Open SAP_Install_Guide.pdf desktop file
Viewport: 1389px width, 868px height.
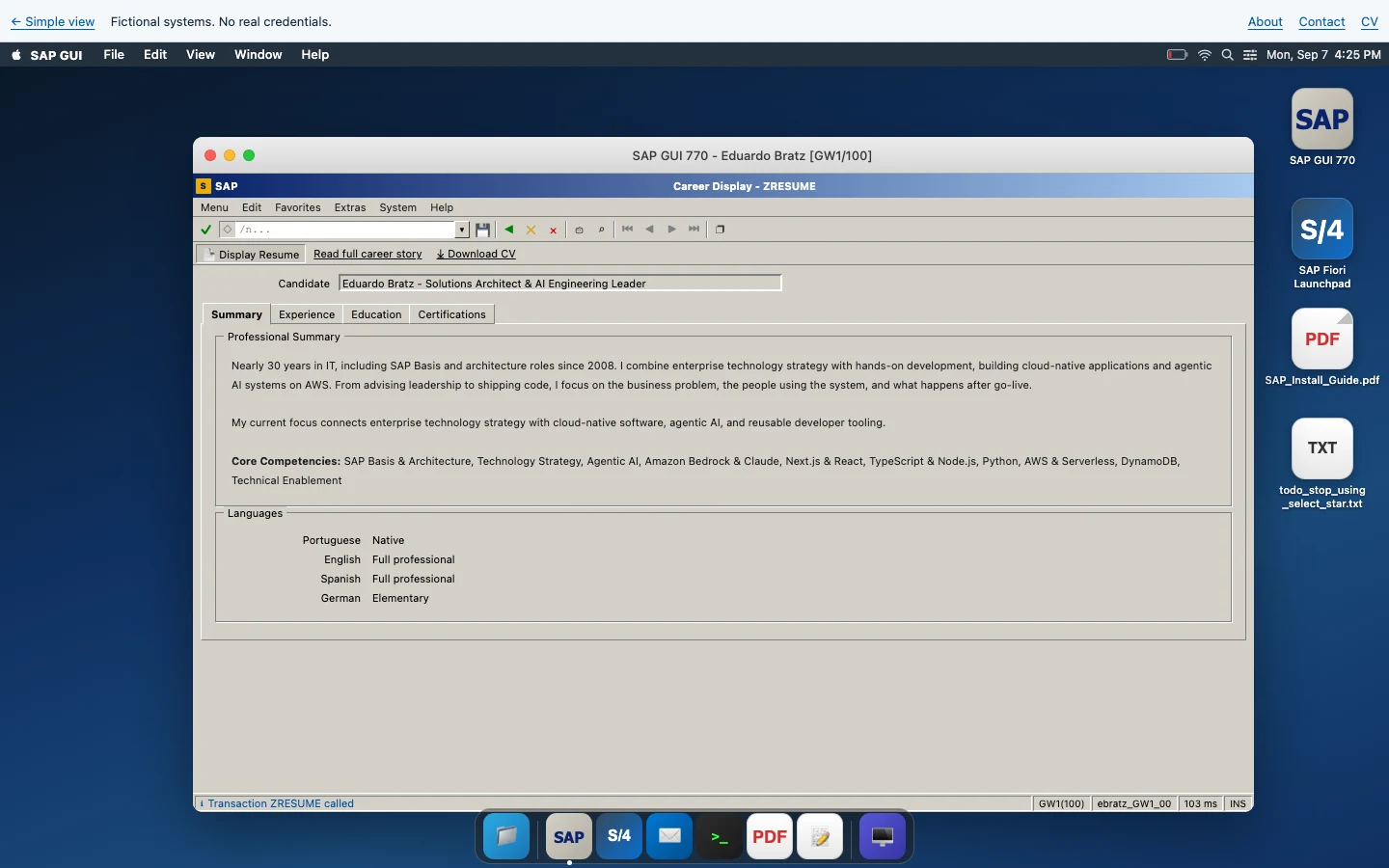pos(1322,346)
